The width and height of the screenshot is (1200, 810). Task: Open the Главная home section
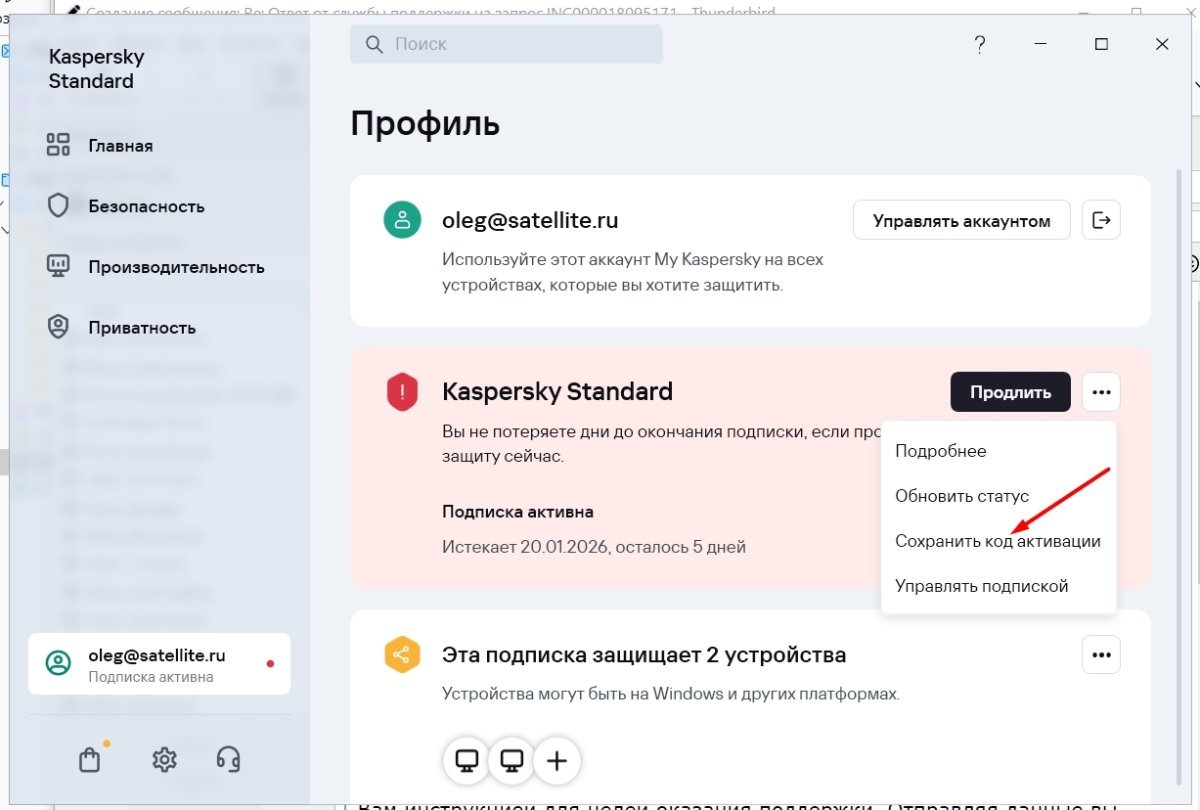(x=100, y=145)
